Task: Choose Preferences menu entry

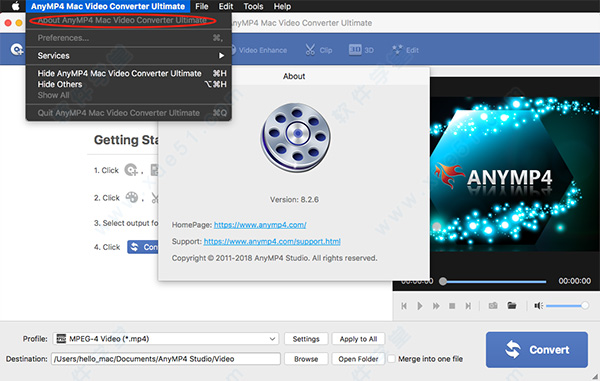Action: (129, 38)
